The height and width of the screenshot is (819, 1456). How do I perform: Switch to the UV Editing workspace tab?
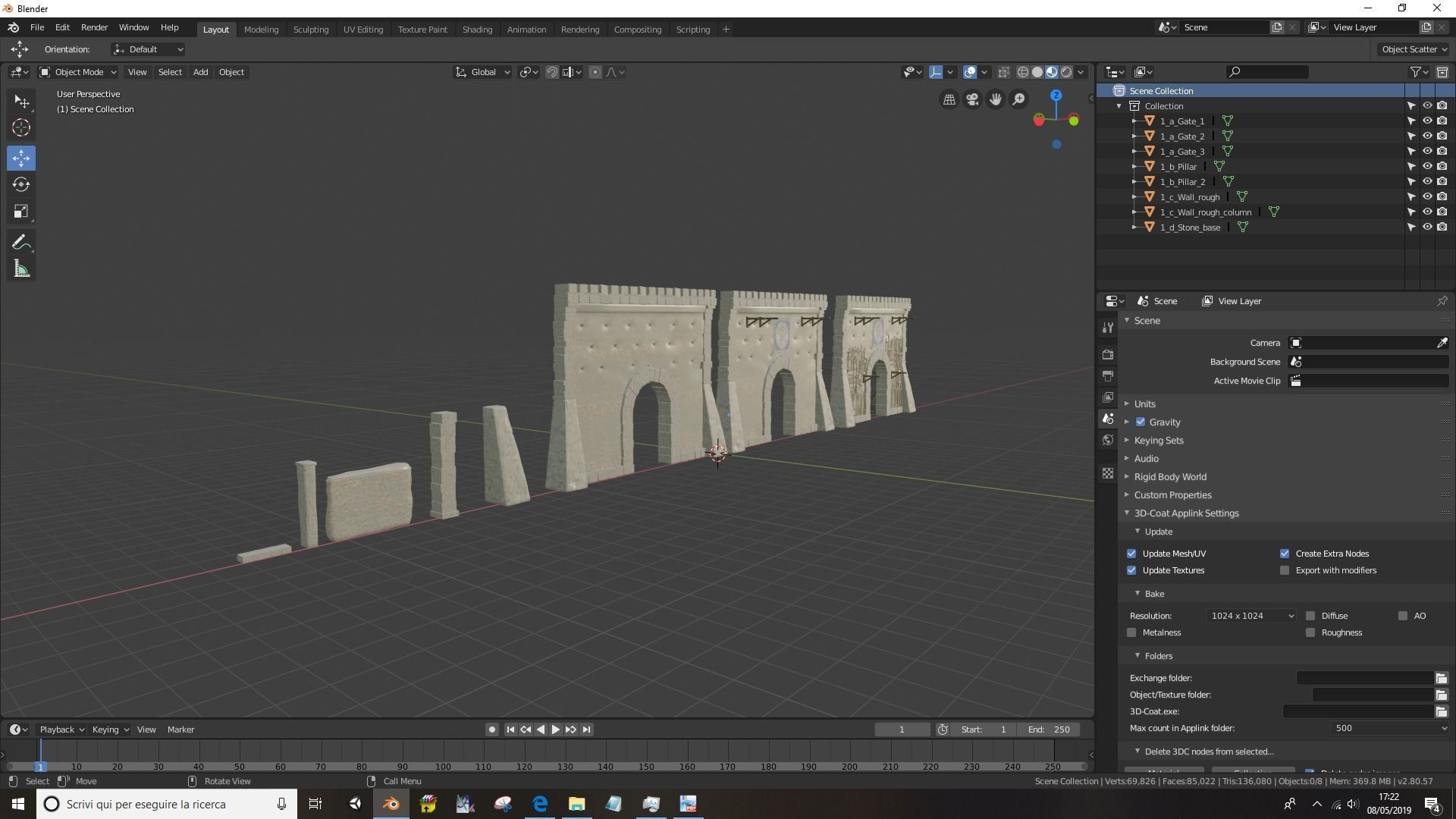pos(363,30)
